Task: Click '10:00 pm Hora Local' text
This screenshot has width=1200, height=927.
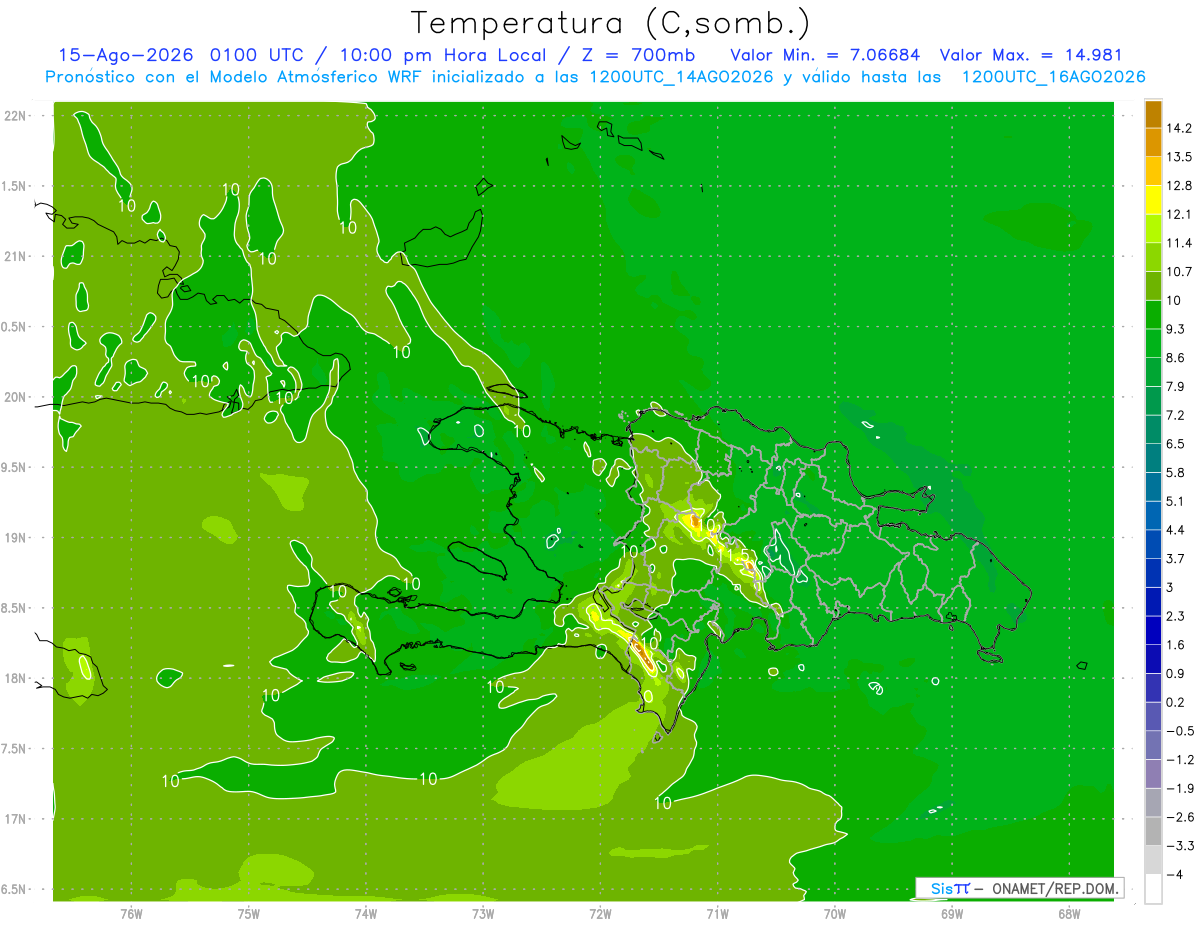Action: click(x=442, y=55)
